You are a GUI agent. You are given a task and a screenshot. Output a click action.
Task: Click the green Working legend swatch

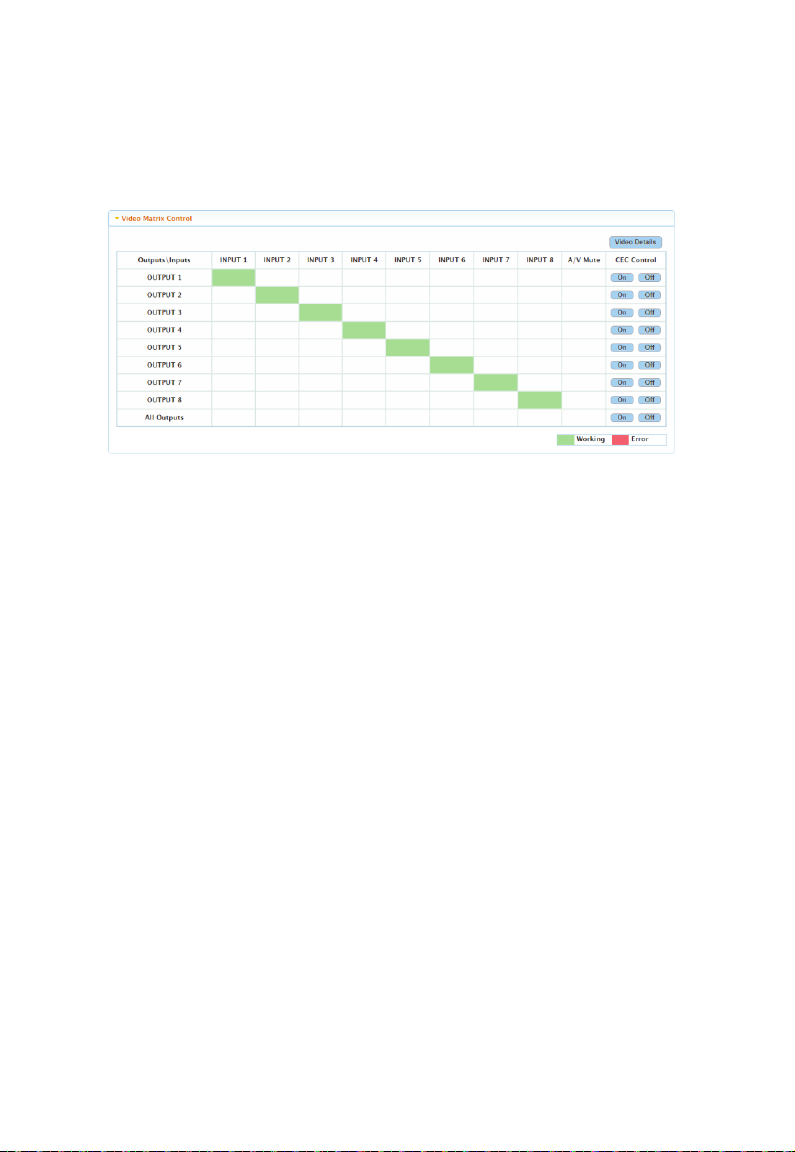pyautogui.click(x=566, y=440)
